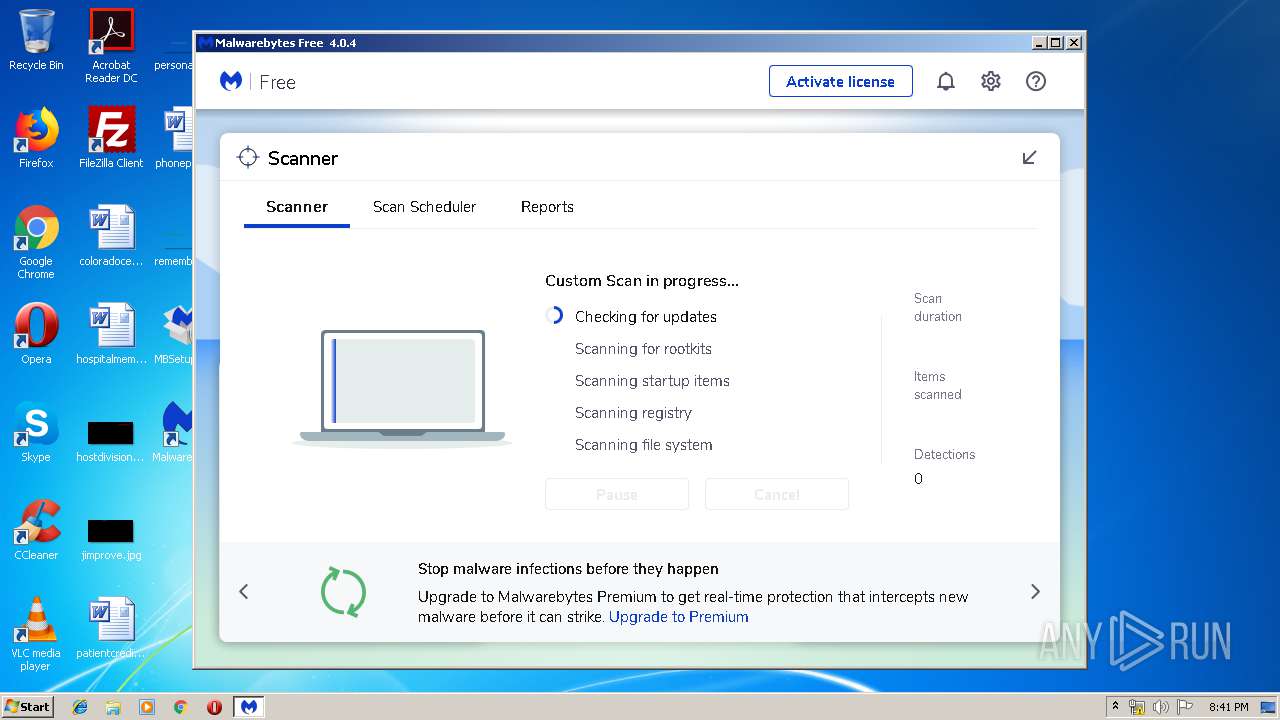1280x720 pixels.
Task: Open the Opera desktop icon
Action: 36,334
